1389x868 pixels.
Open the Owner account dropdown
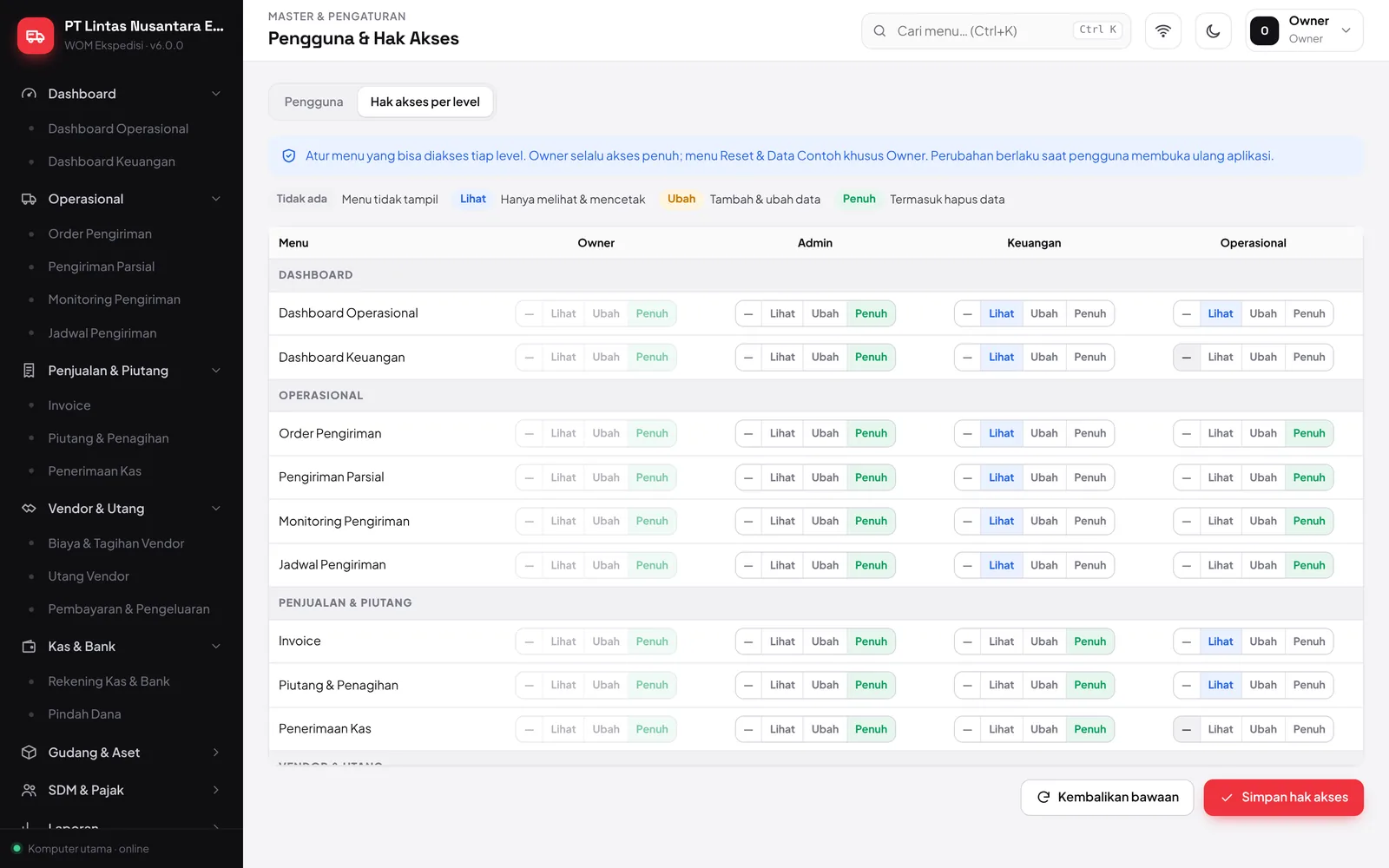[x=1304, y=30]
